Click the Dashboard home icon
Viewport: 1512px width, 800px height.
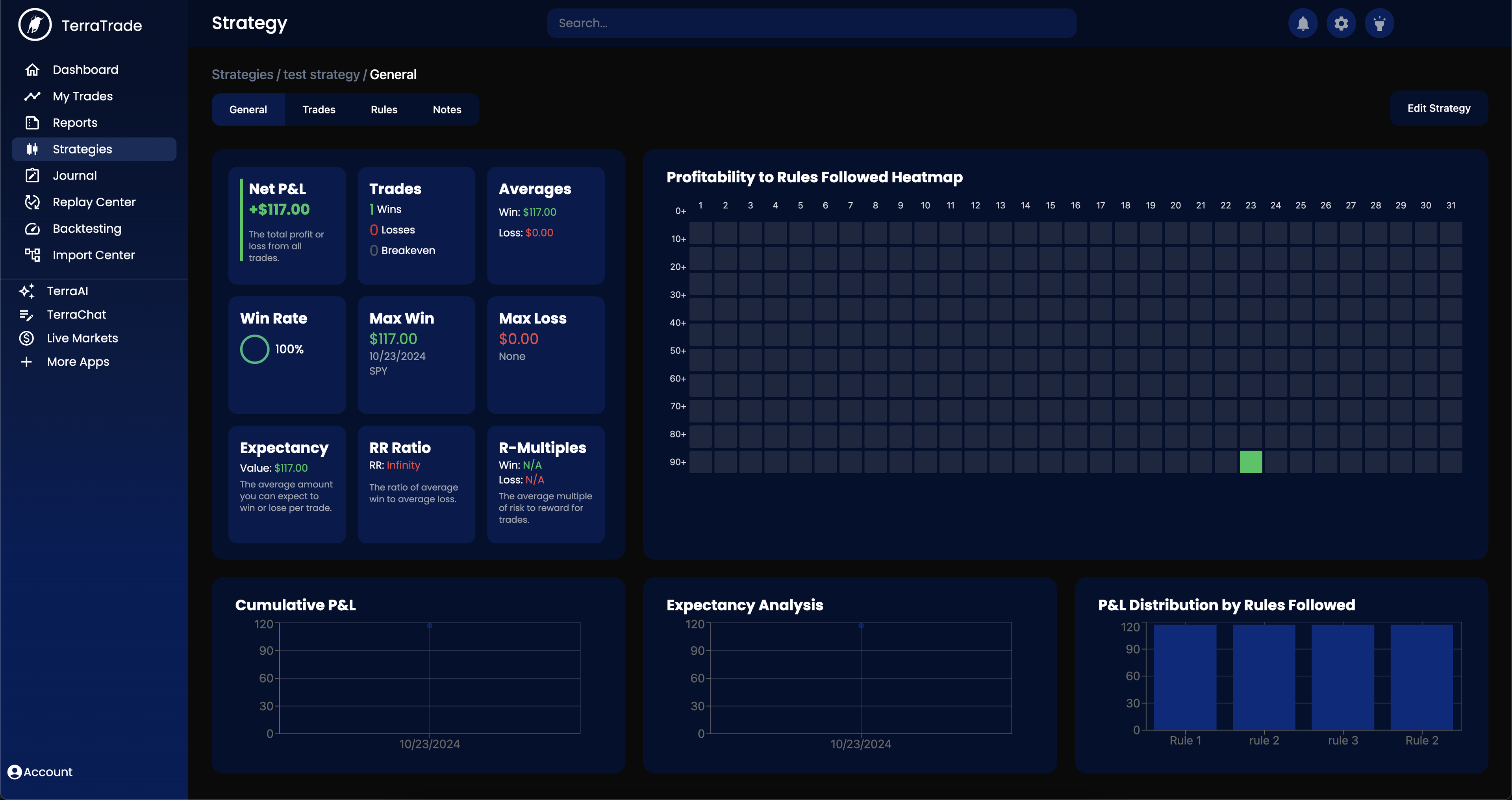32,70
